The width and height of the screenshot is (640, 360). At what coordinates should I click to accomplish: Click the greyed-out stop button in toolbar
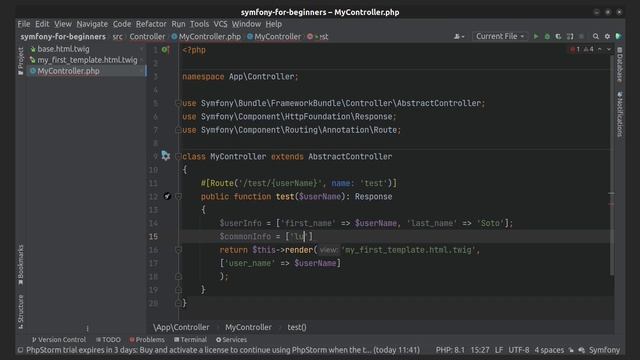[x=582, y=36]
